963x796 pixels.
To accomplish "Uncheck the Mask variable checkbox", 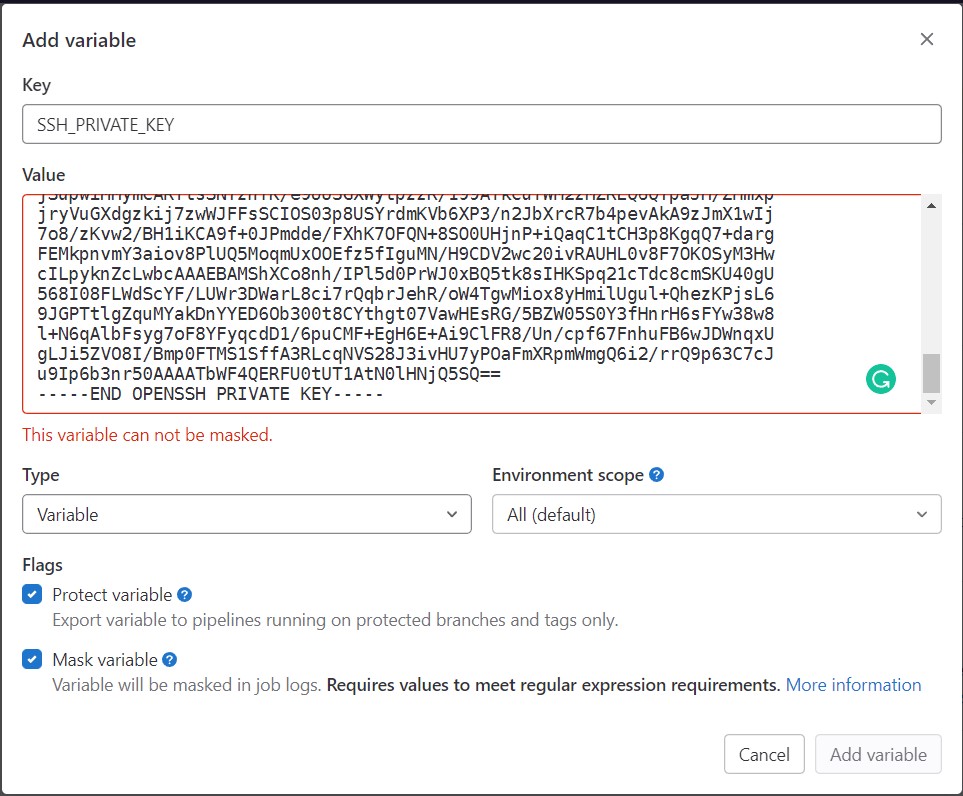I will (x=31, y=658).
